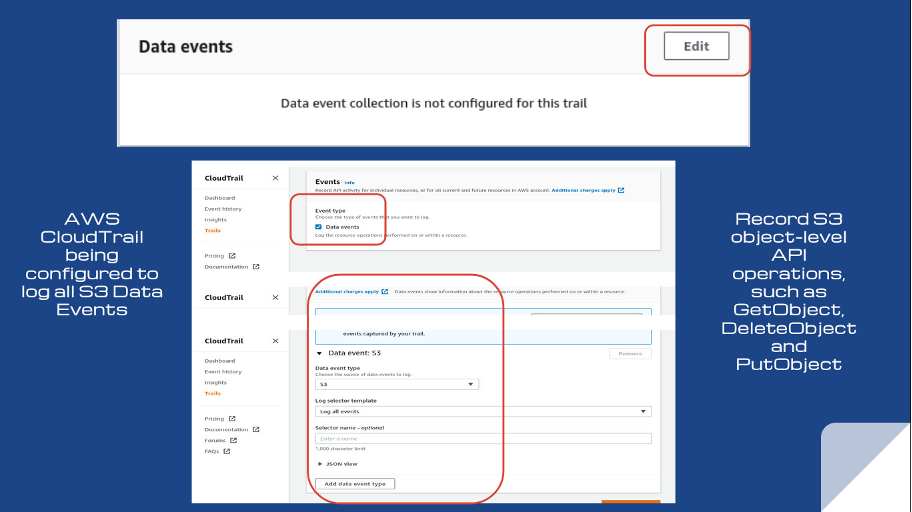Go to Insights in the sidebar listing FAQs
The image size is (912, 512).
tap(216, 382)
